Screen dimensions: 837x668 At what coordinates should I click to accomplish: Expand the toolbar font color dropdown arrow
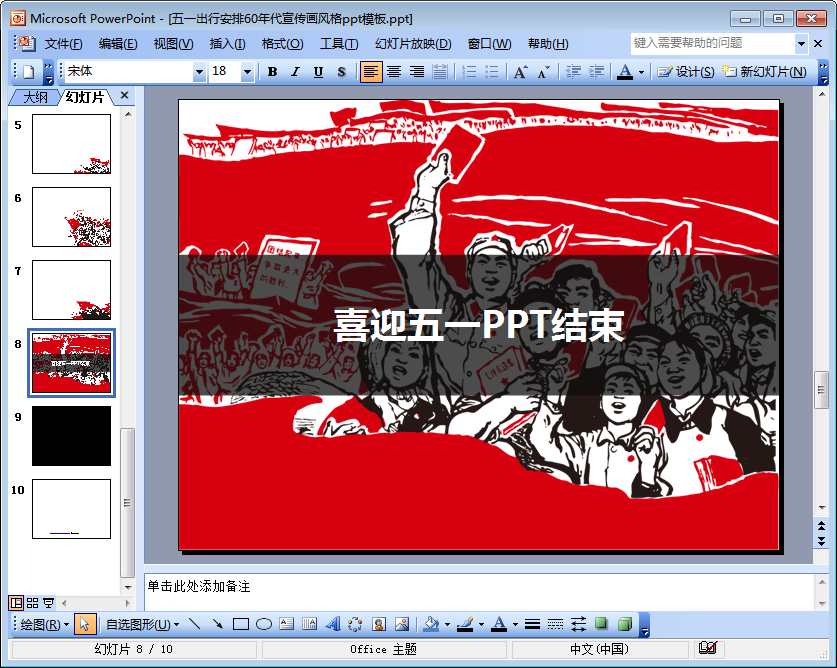coord(641,72)
